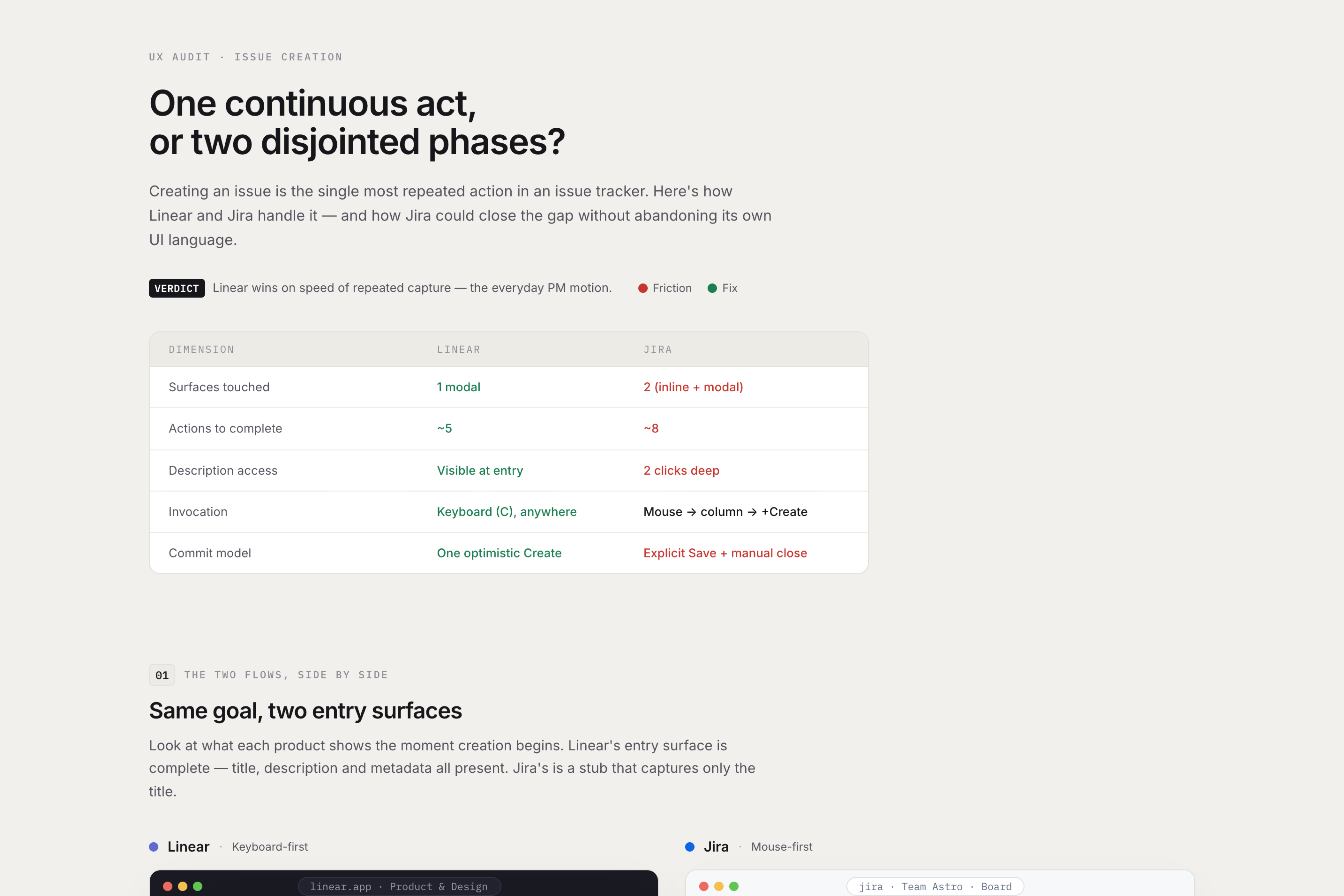Click the red Friction legend dot
This screenshot has height=896, width=1344.
[x=643, y=288]
